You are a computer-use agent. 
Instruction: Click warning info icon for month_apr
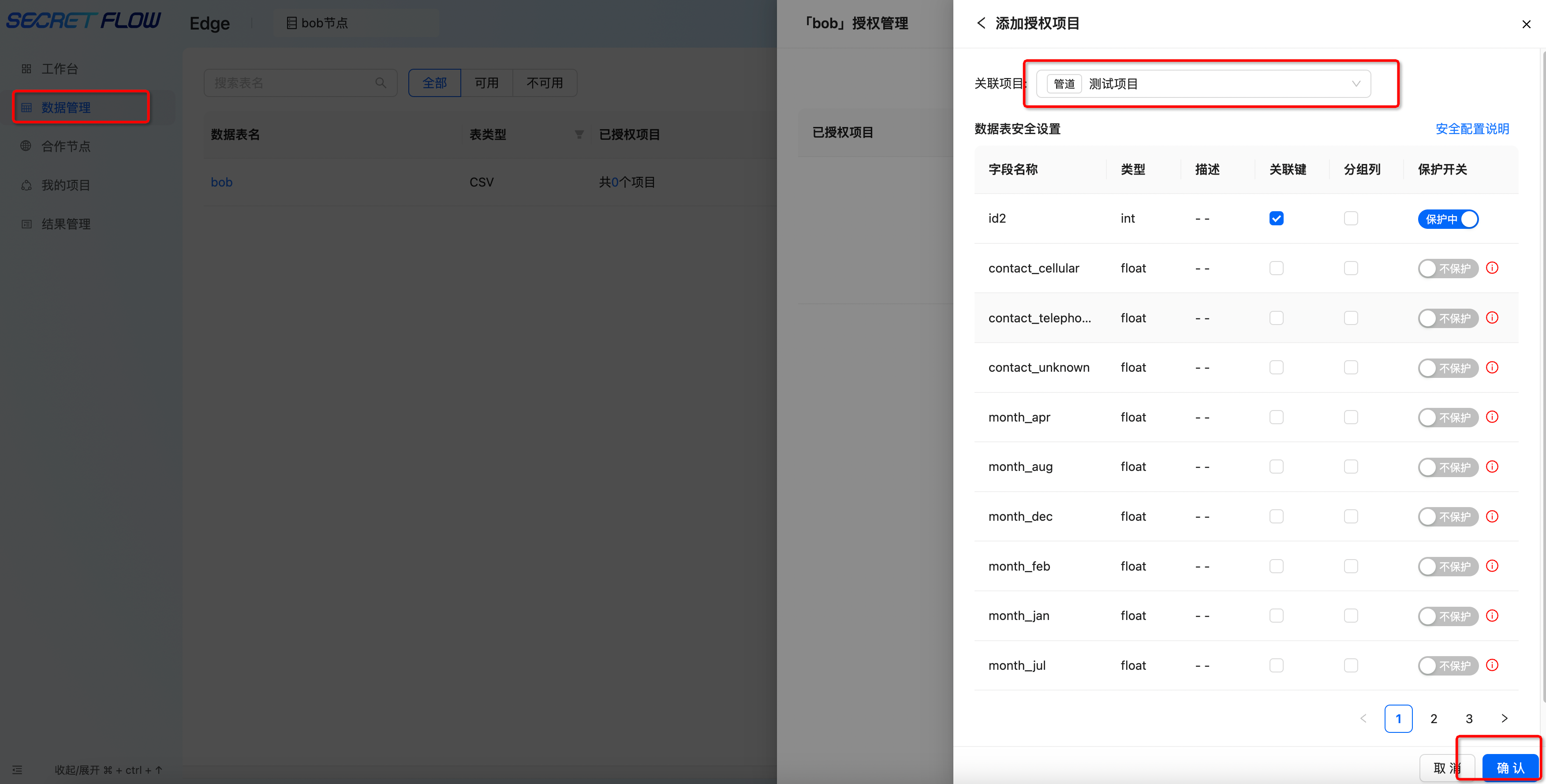click(x=1492, y=417)
